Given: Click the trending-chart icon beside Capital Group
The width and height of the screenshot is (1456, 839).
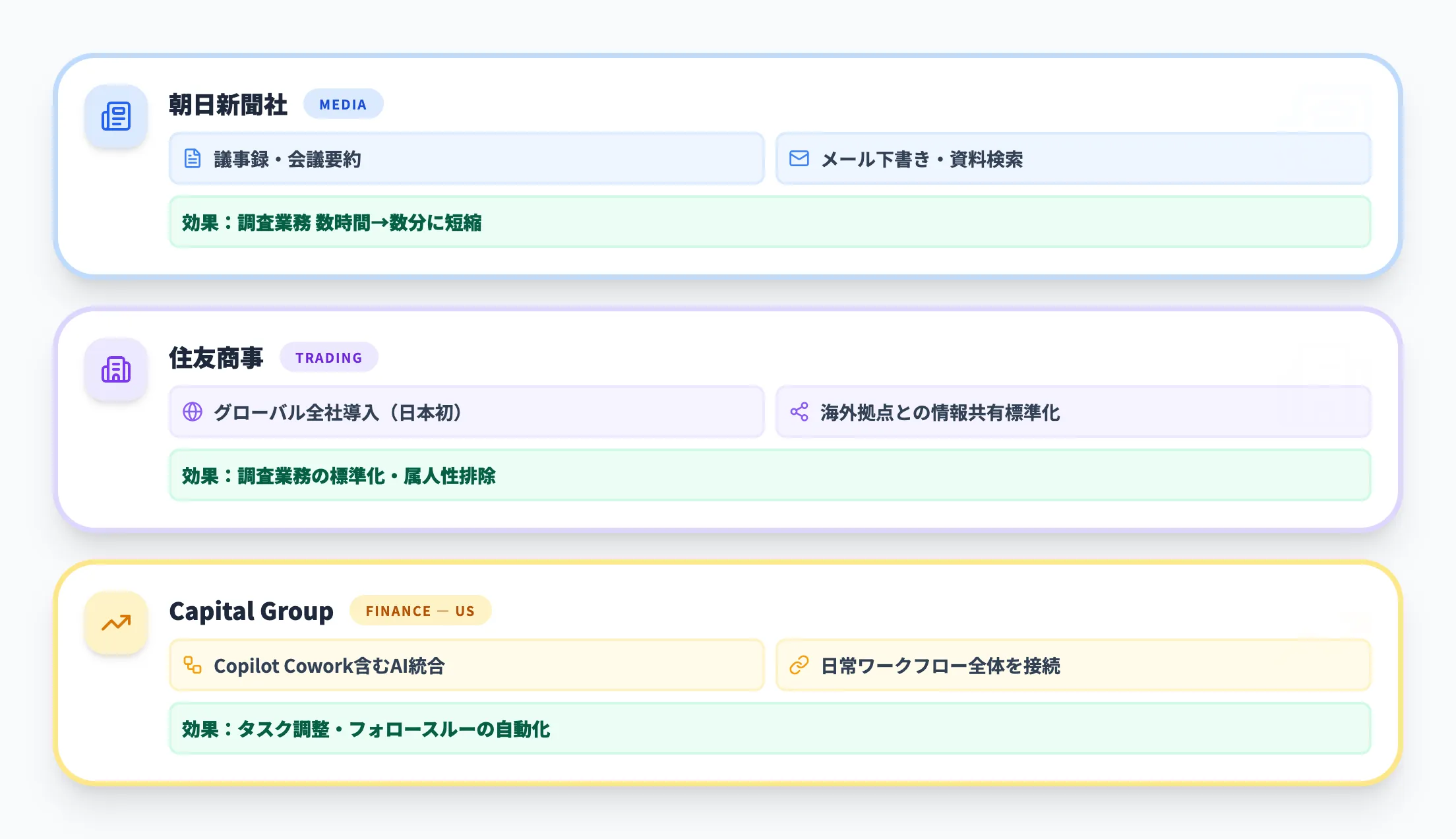Looking at the screenshot, I should tap(116, 623).
